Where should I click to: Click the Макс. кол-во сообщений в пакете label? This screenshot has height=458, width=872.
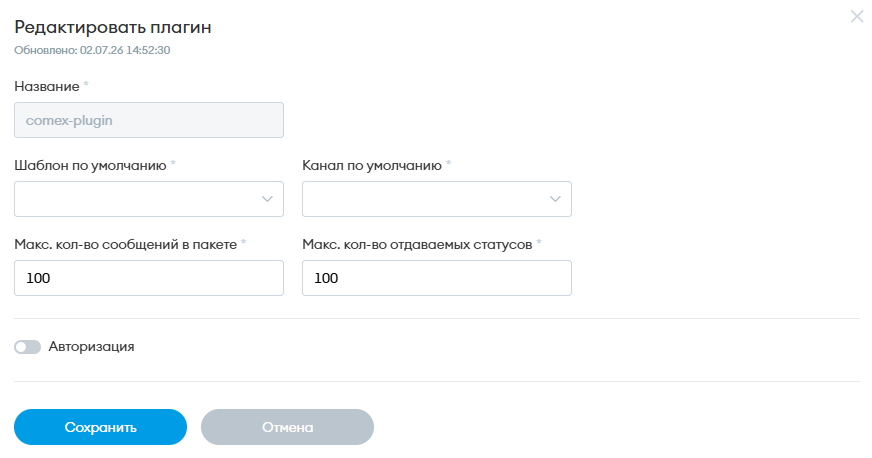click(126, 245)
